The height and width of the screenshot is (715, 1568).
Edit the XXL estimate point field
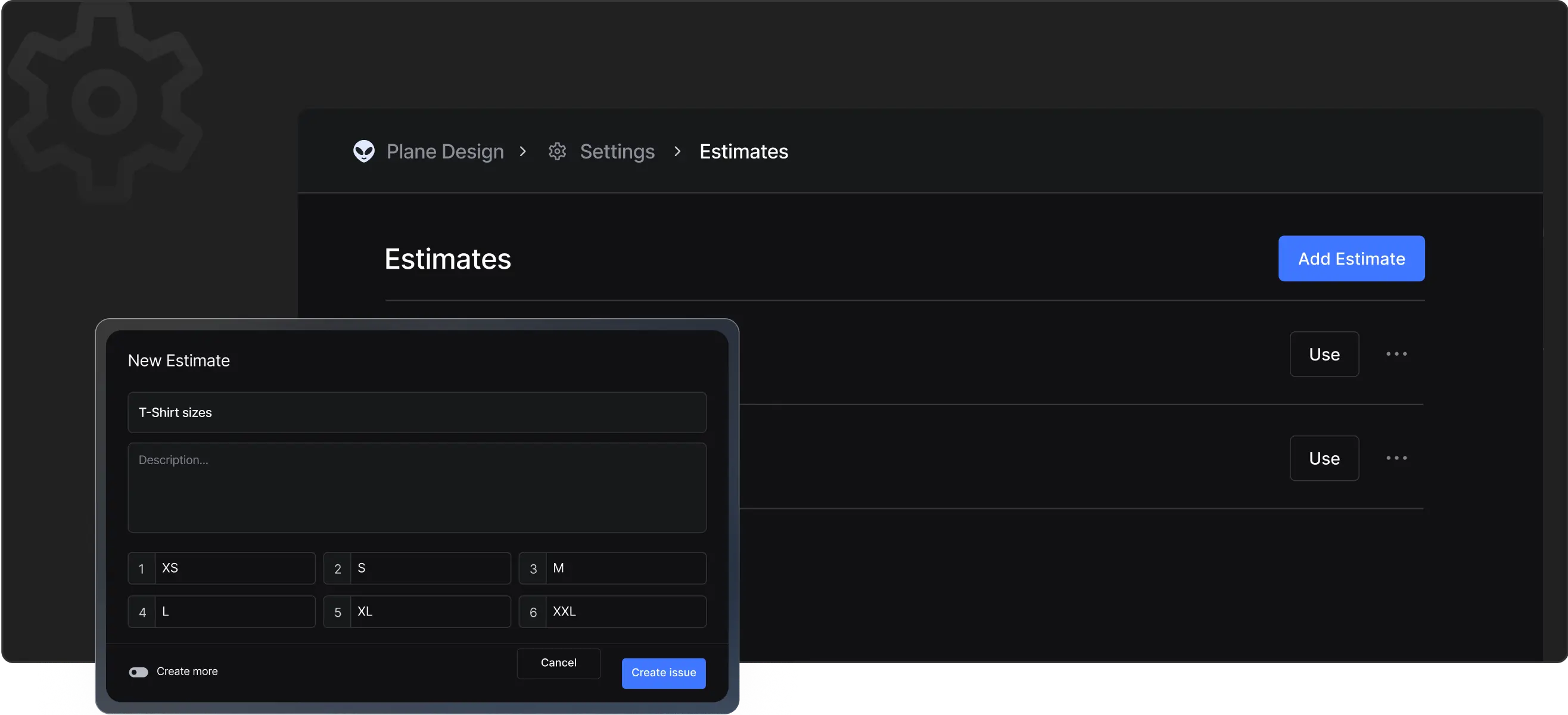point(625,611)
